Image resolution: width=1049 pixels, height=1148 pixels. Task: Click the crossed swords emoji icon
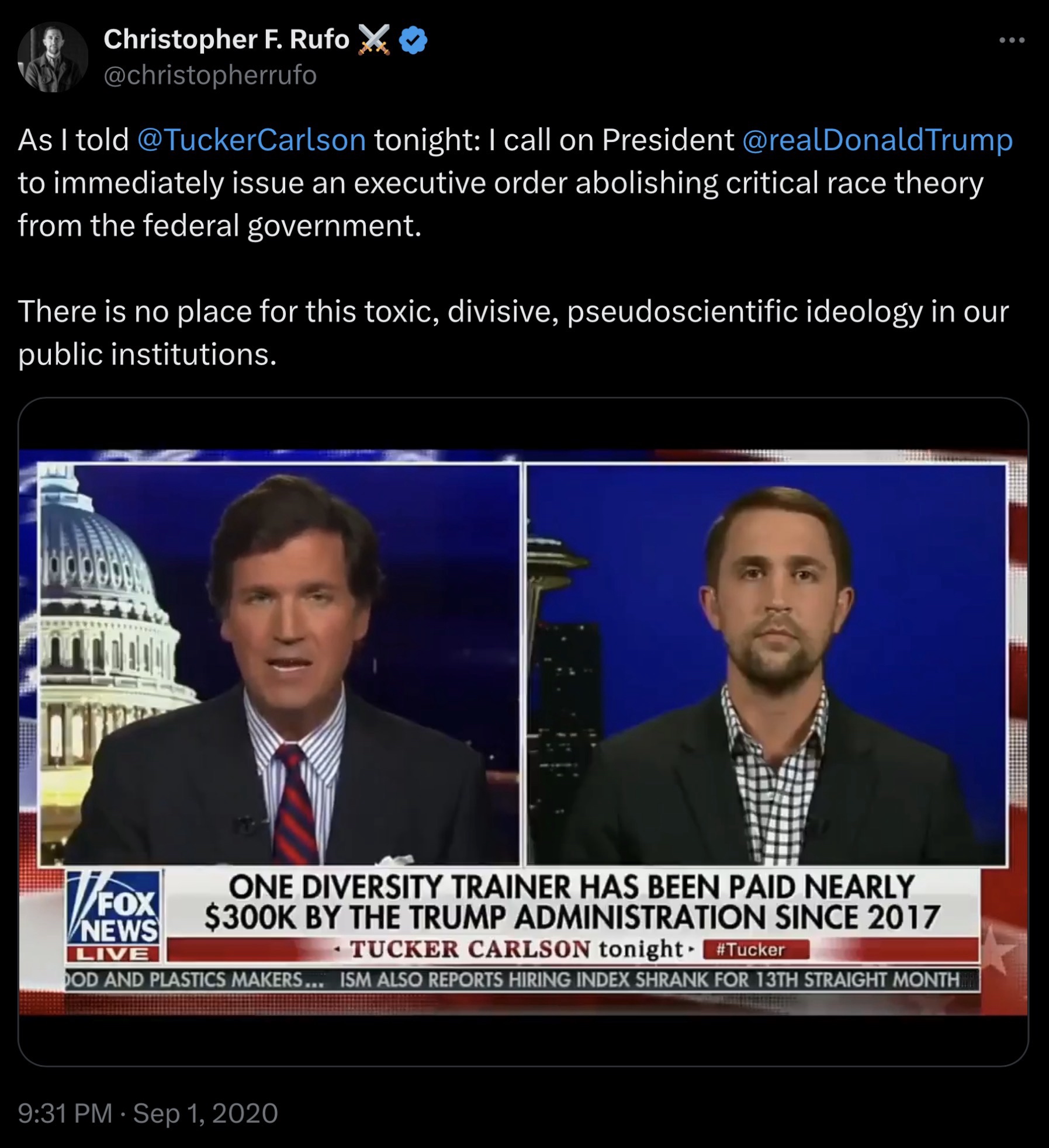[x=374, y=40]
